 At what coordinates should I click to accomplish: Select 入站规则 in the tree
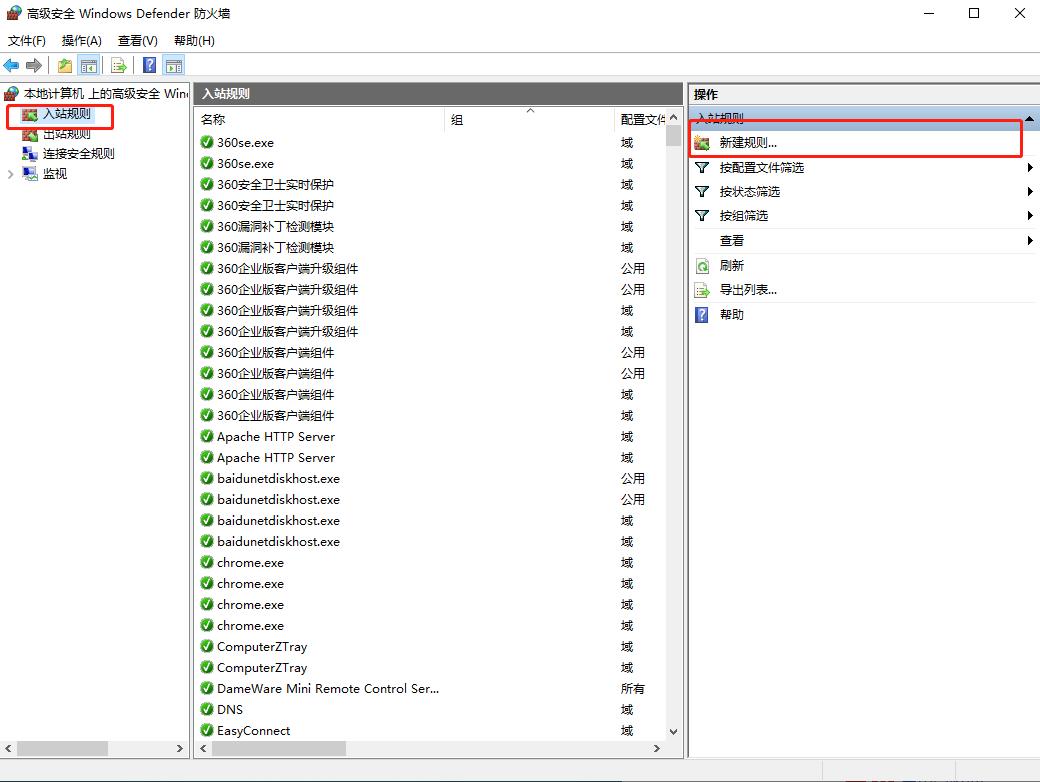[x=67, y=114]
